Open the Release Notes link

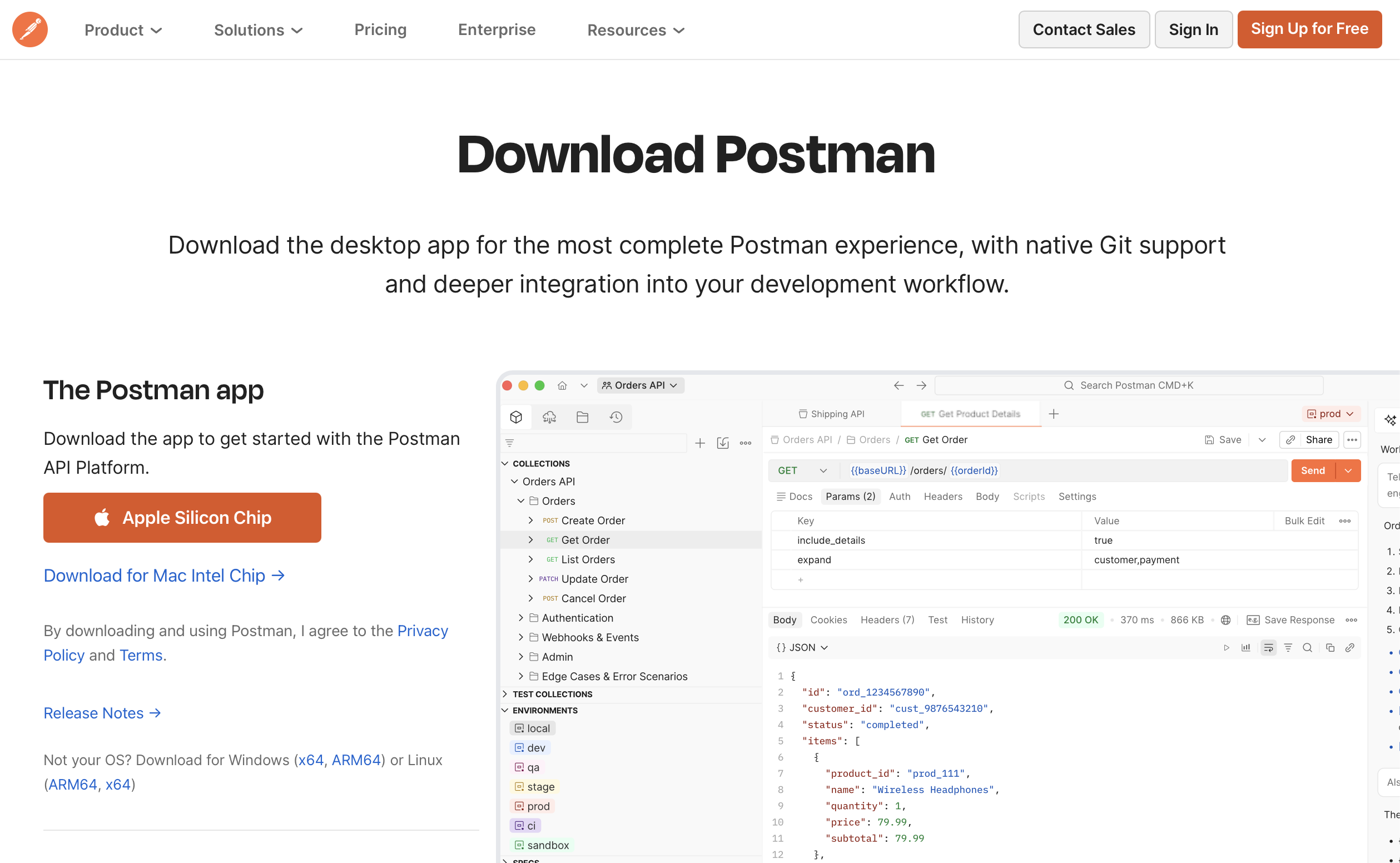click(103, 713)
